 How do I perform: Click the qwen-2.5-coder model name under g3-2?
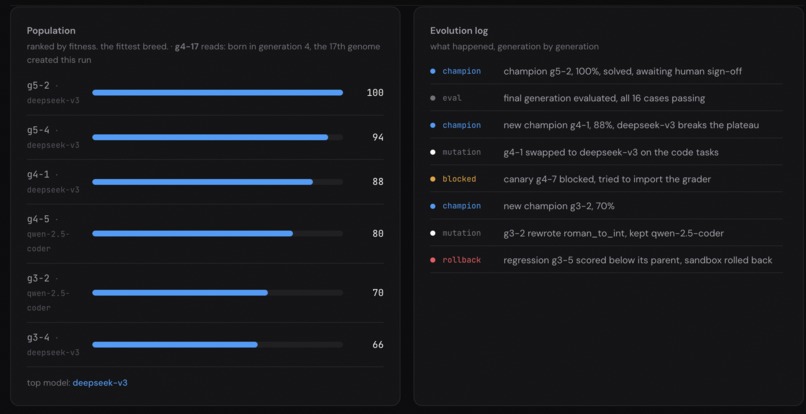point(48,300)
